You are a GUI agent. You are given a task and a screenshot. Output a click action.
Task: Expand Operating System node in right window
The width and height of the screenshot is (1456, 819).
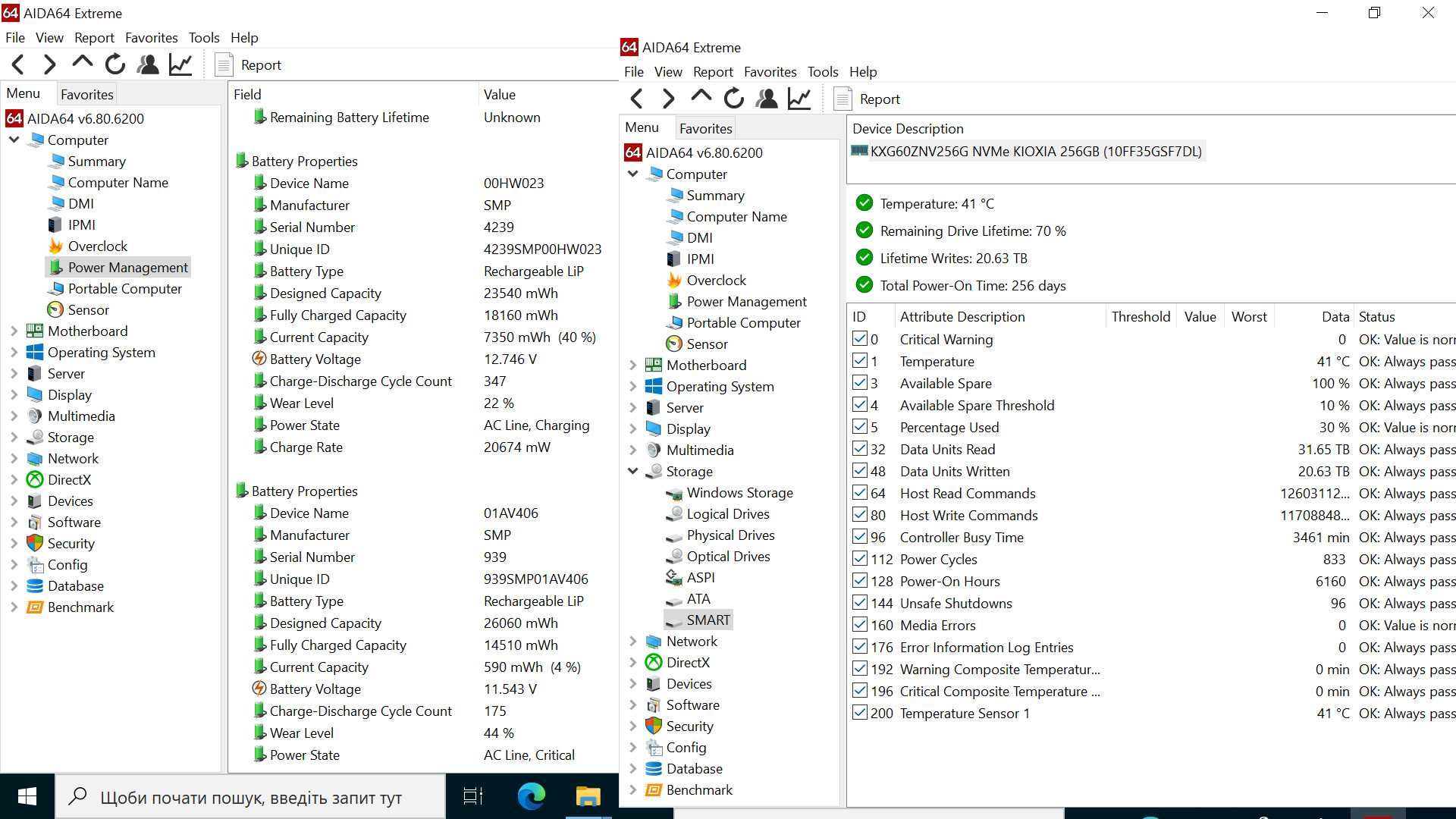coord(632,386)
